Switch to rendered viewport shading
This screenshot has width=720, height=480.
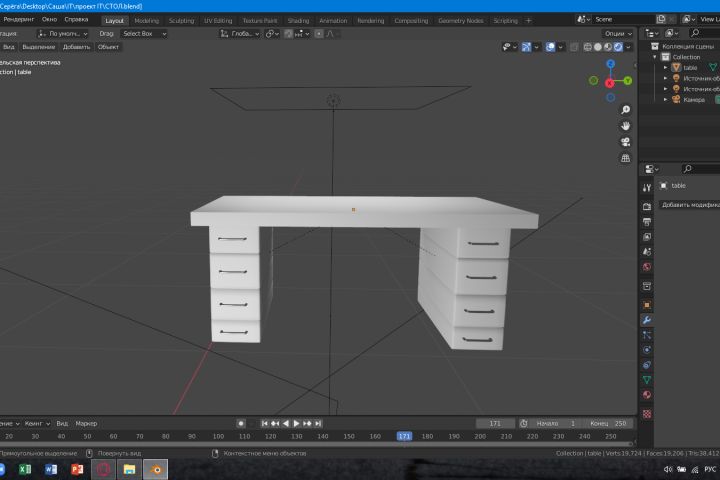click(618, 47)
